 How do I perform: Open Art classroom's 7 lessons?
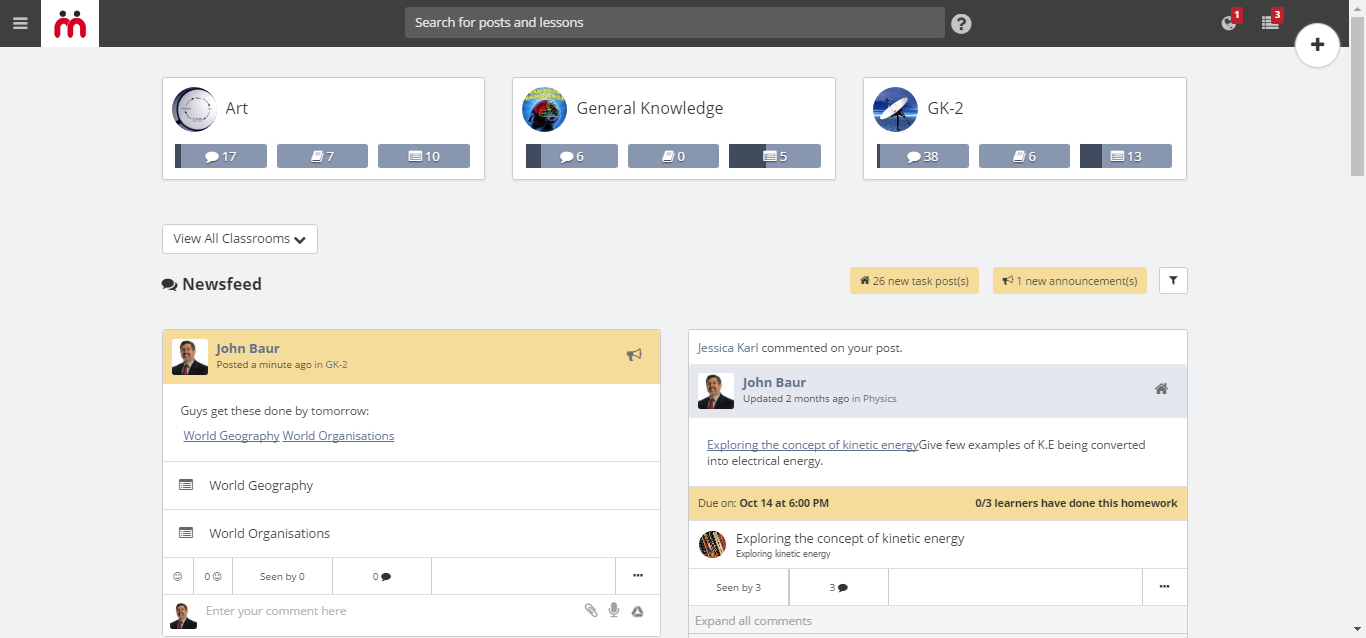tap(322, 156)
